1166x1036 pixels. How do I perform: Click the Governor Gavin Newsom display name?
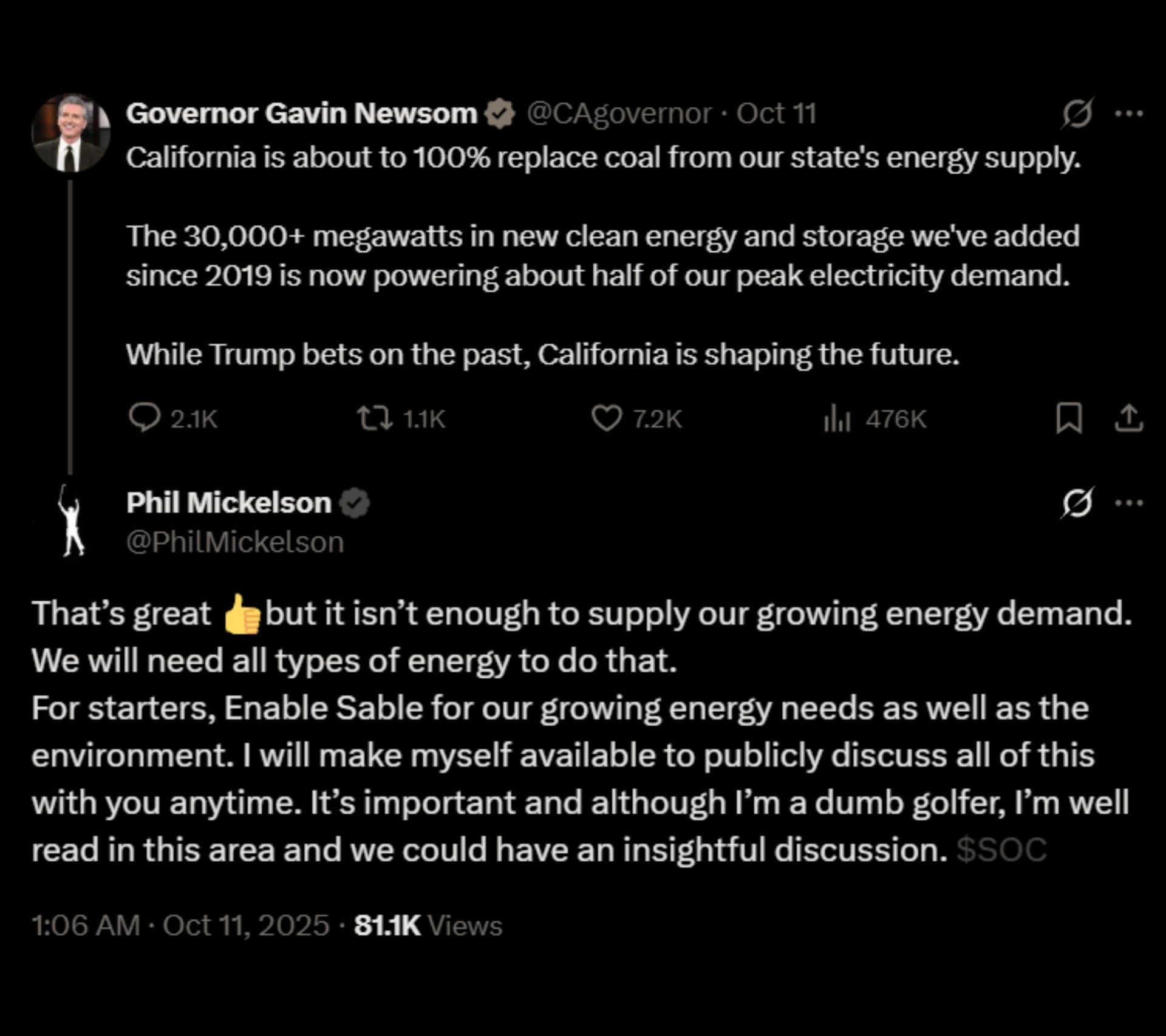302,114
